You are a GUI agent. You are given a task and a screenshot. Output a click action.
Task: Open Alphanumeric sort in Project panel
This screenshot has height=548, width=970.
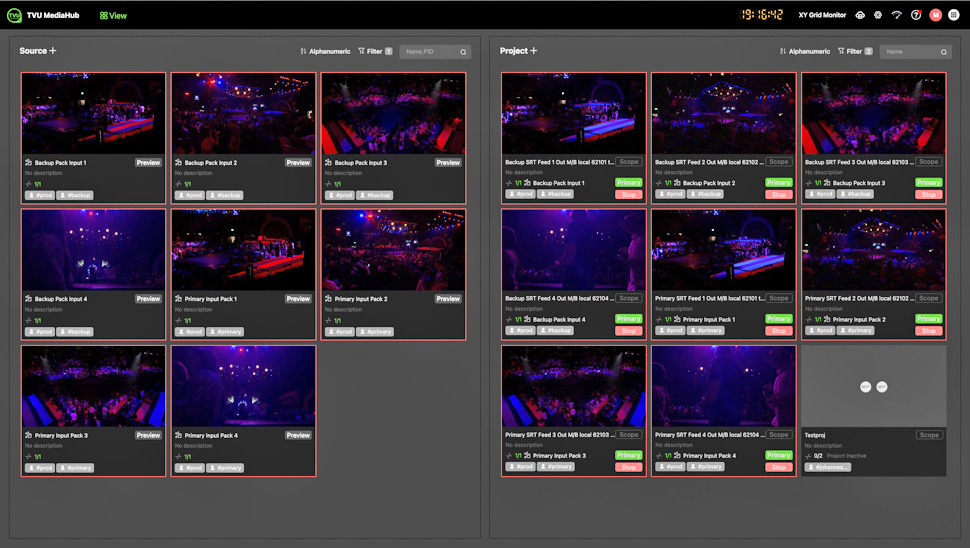805,51
